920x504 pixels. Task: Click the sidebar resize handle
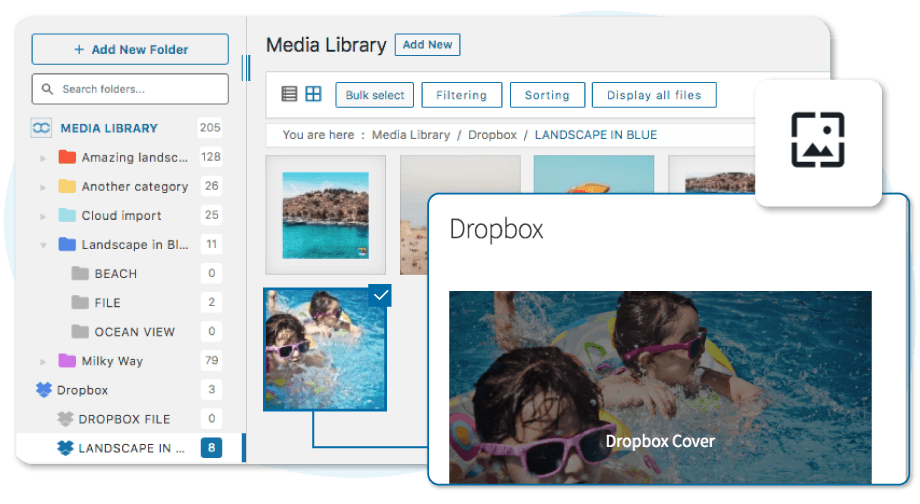pyautogui.click(x=246, y=67)
